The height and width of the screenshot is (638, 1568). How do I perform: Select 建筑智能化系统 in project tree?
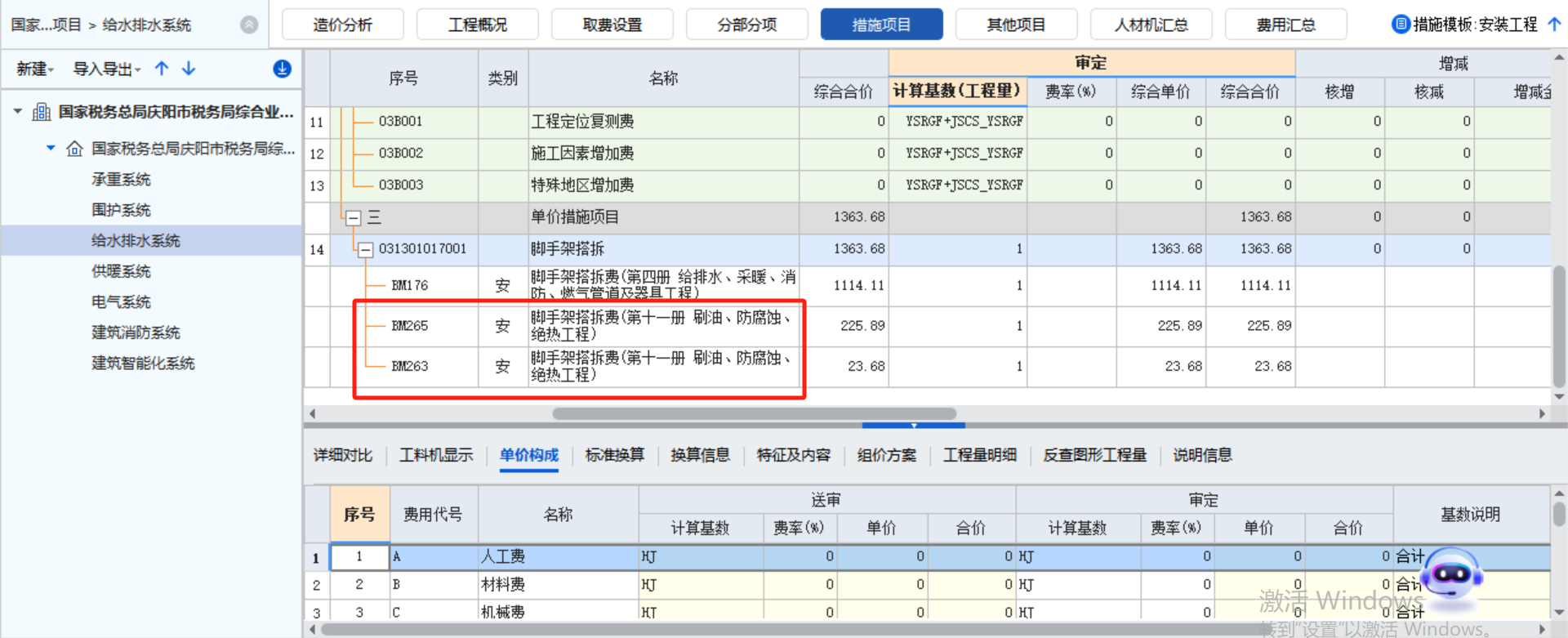(143, 363)
